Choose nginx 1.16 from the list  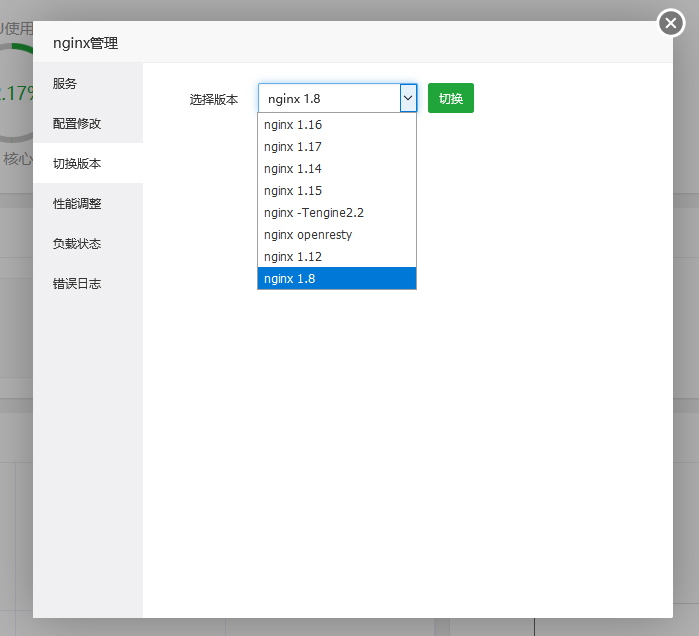(x=337, y=125)
